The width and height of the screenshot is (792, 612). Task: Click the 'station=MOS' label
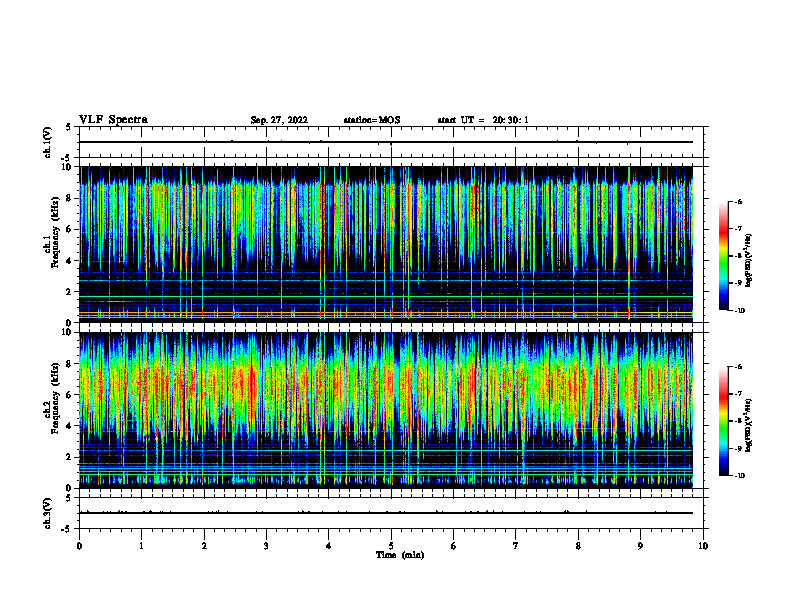372,120
